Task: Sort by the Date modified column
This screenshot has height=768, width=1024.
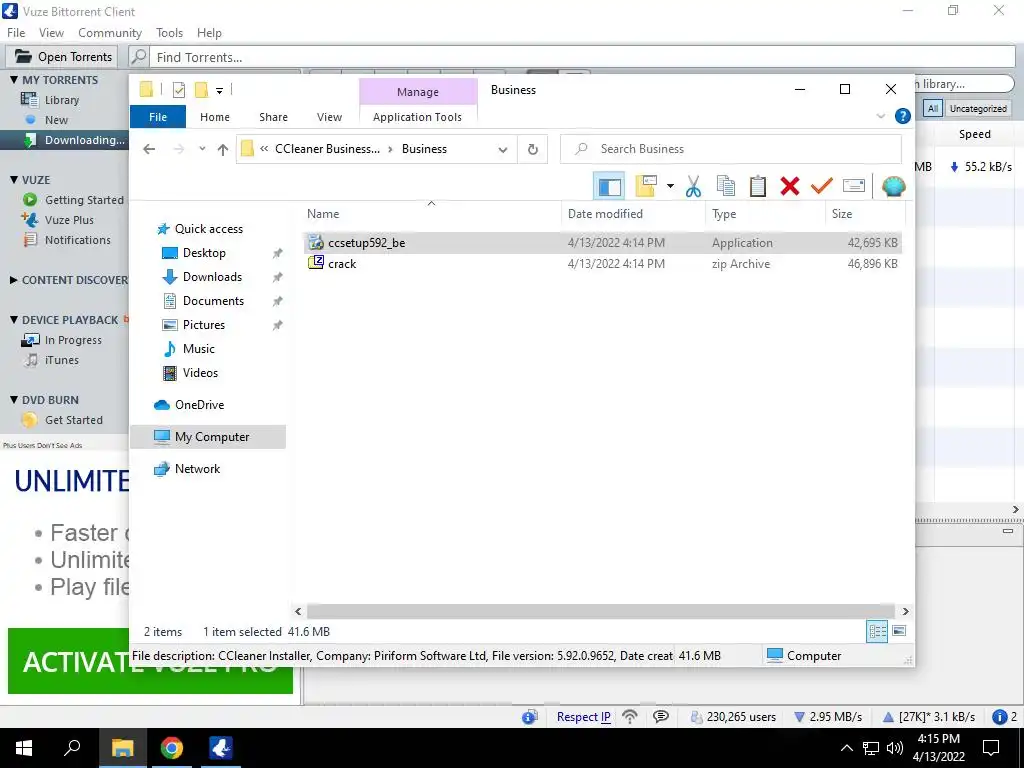Action: [x=633, y=214]
